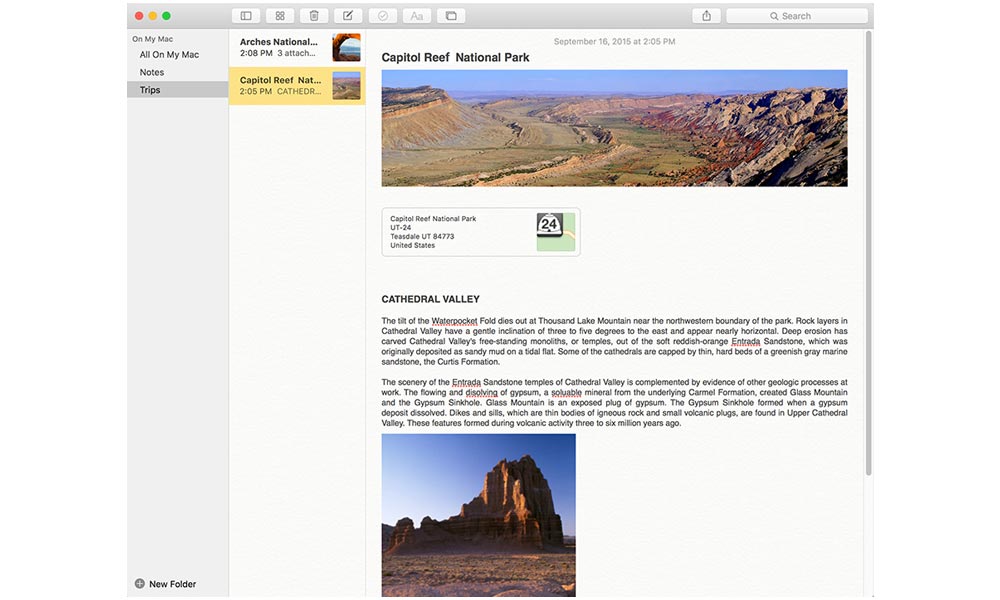
Task: Click the Search field
Action: (796, 16)
